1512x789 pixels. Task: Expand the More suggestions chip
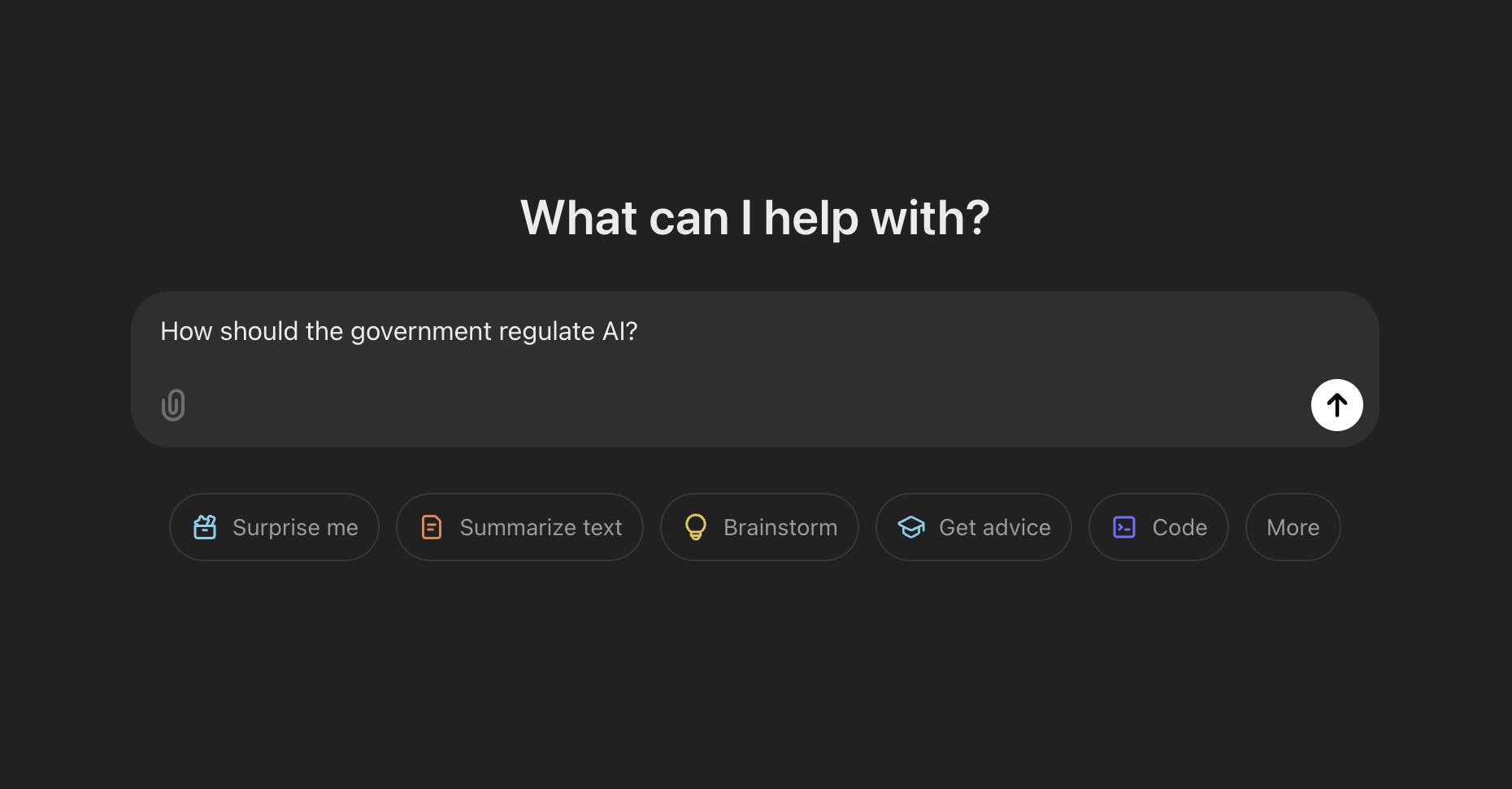(1293, 527)
